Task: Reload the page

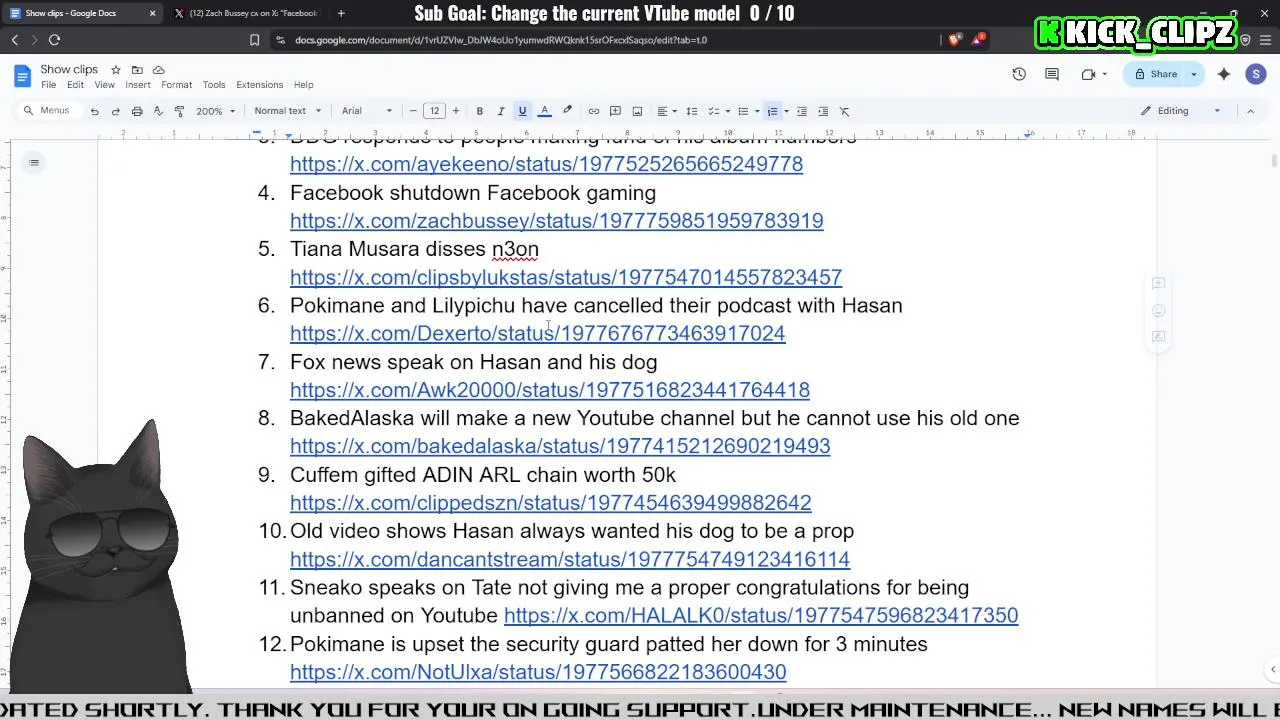Action: 54,40
